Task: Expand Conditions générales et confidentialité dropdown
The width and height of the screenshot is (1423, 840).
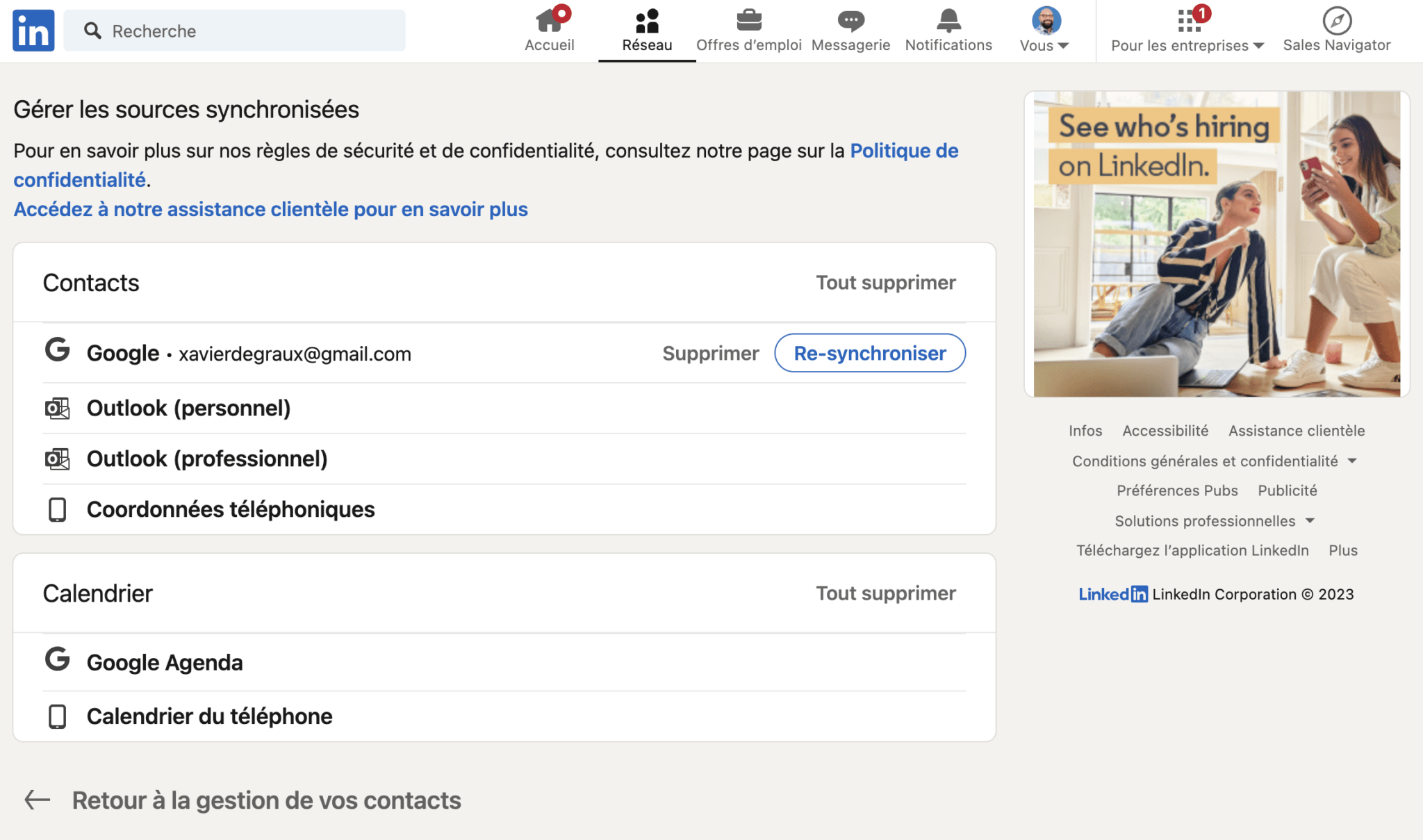Action: click(1214, 461)
